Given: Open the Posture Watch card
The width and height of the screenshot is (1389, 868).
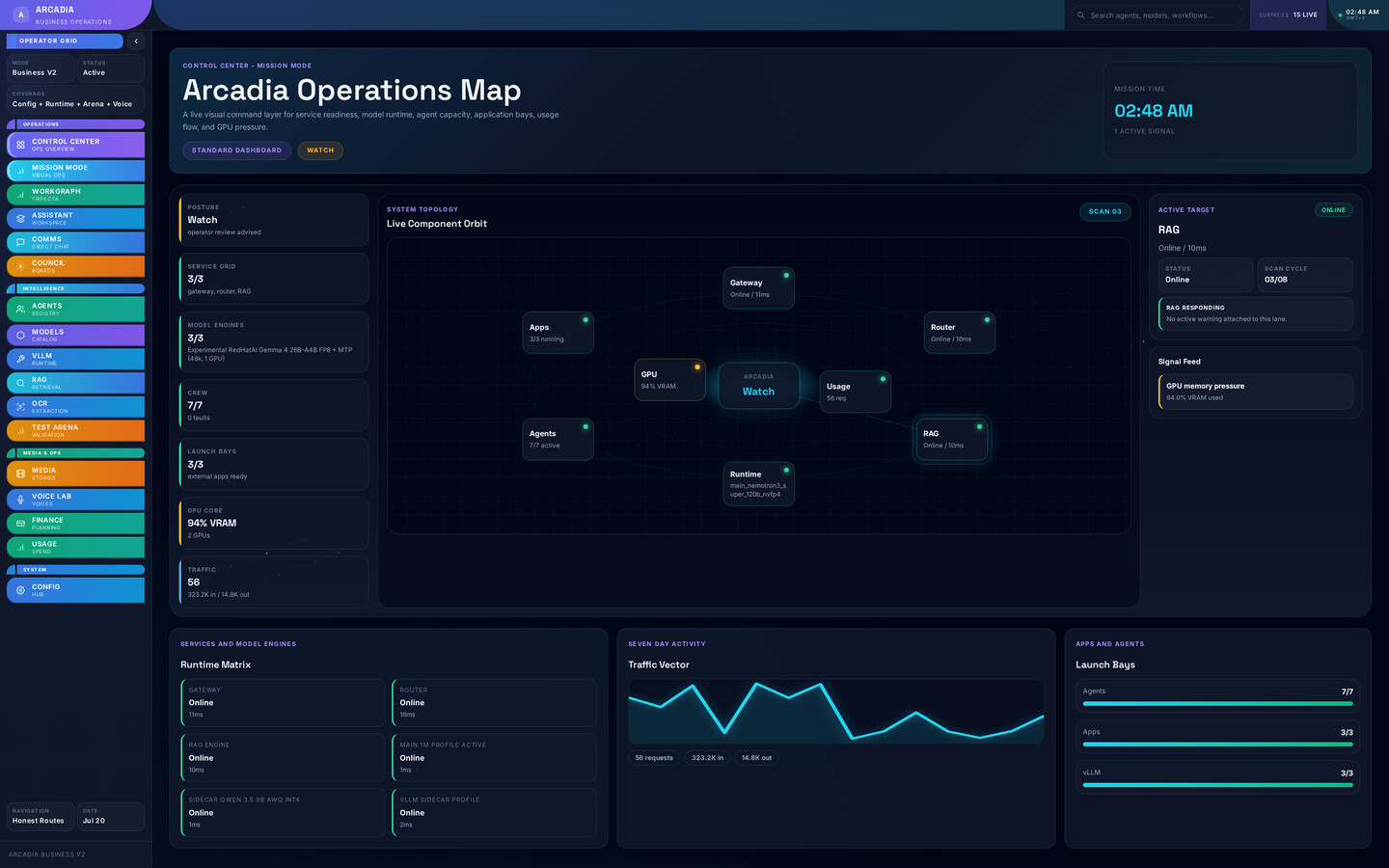Looking at the screenshot, I should click(x=274, y=220).
